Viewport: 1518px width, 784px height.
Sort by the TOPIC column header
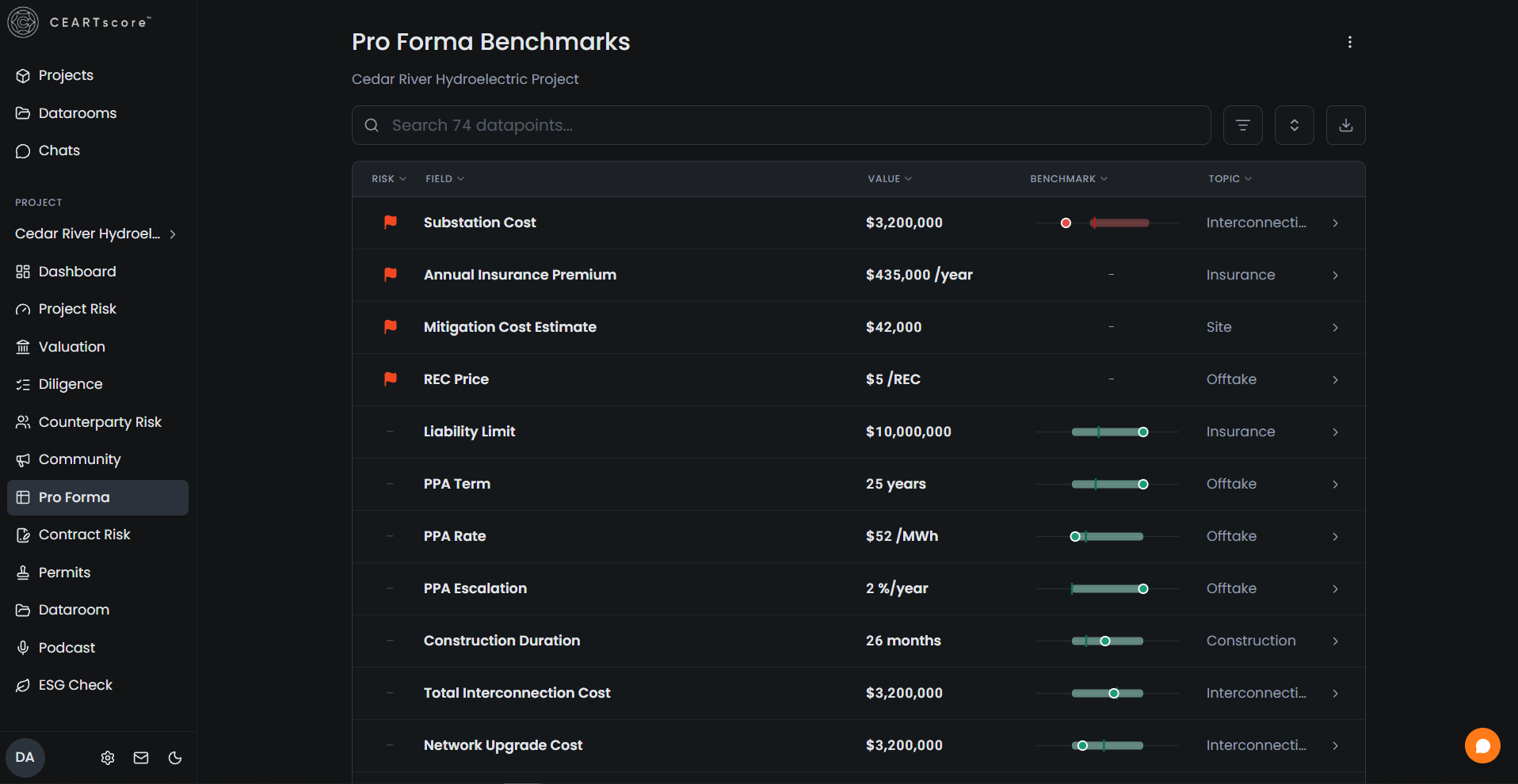(x=1230, y=179)
